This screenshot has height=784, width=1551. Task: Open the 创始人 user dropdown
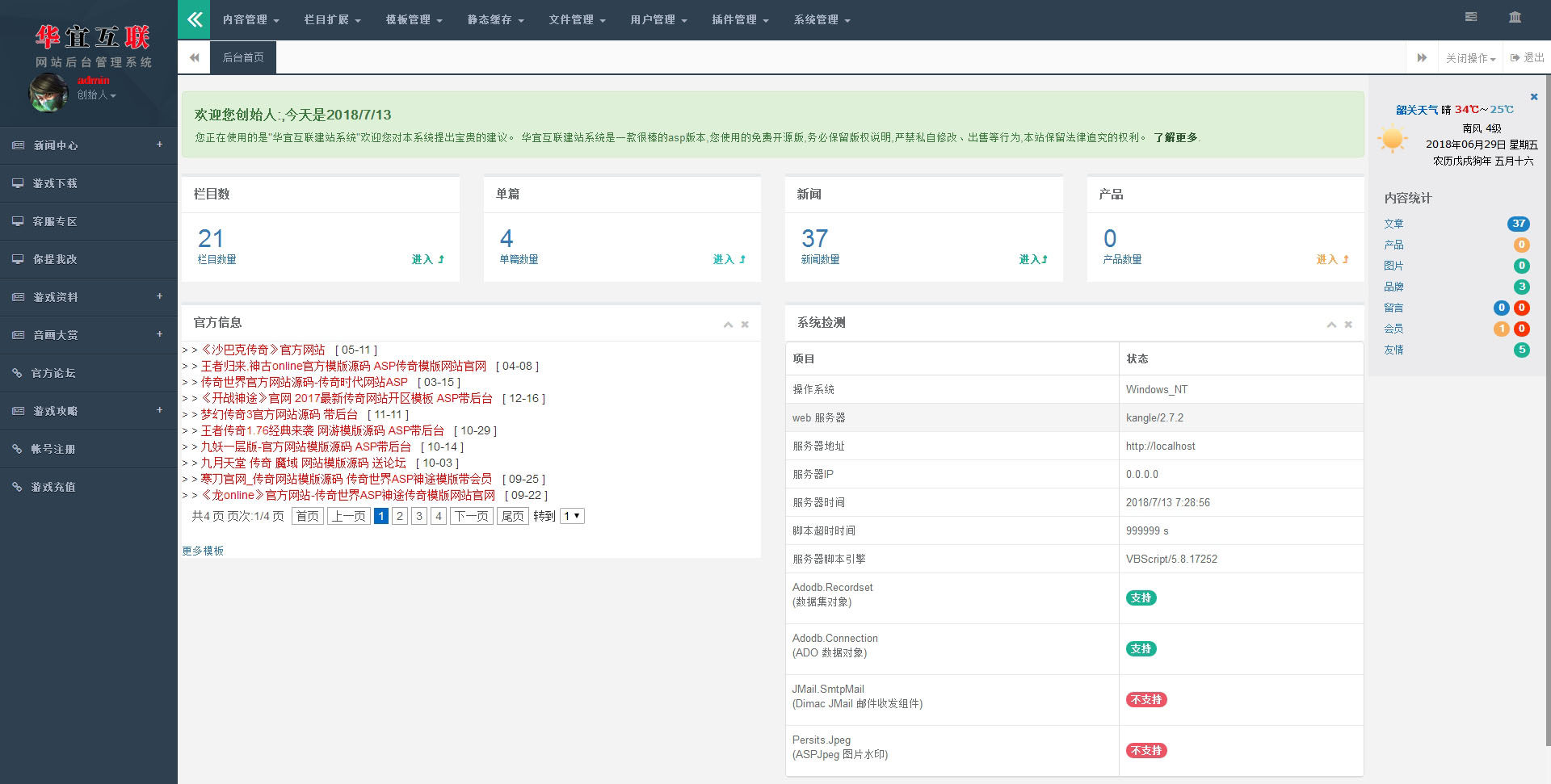pos(96,95)
